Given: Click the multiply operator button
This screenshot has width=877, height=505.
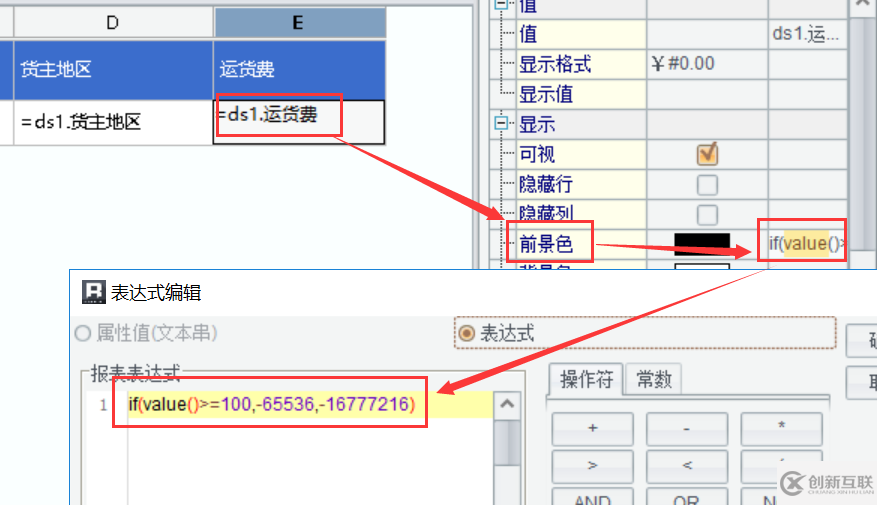Looking at the screenshot, I should pyautogui.click(x=781, y=428).
